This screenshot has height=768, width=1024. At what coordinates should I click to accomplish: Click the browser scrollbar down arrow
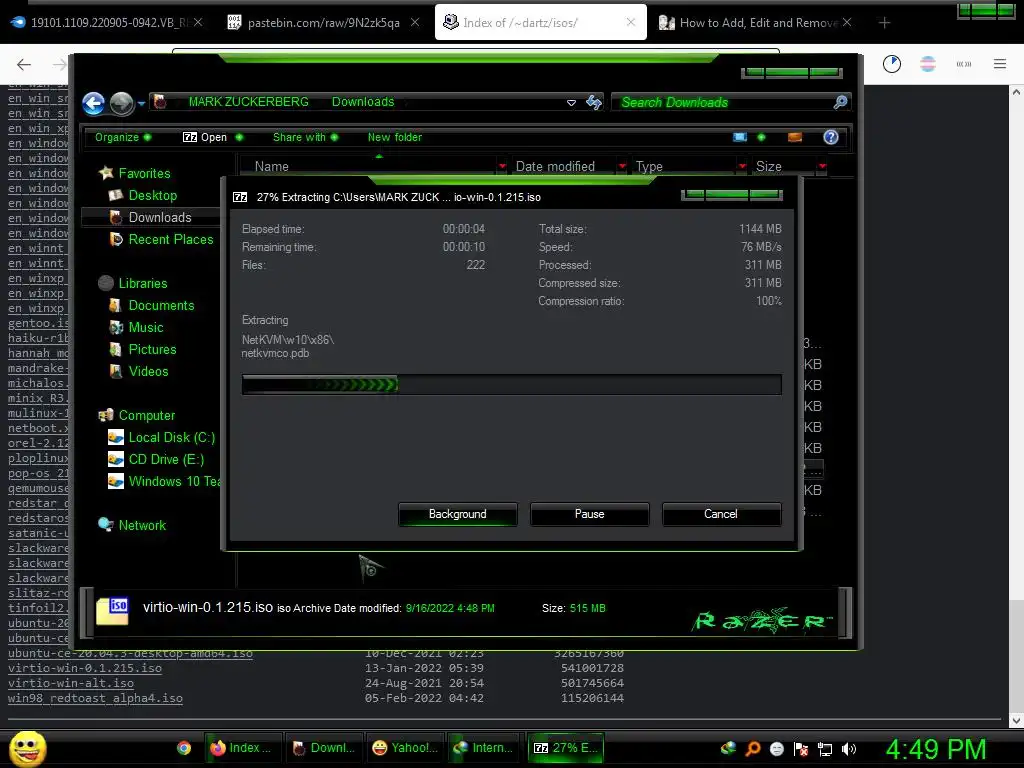click(x=1016, y=721)
